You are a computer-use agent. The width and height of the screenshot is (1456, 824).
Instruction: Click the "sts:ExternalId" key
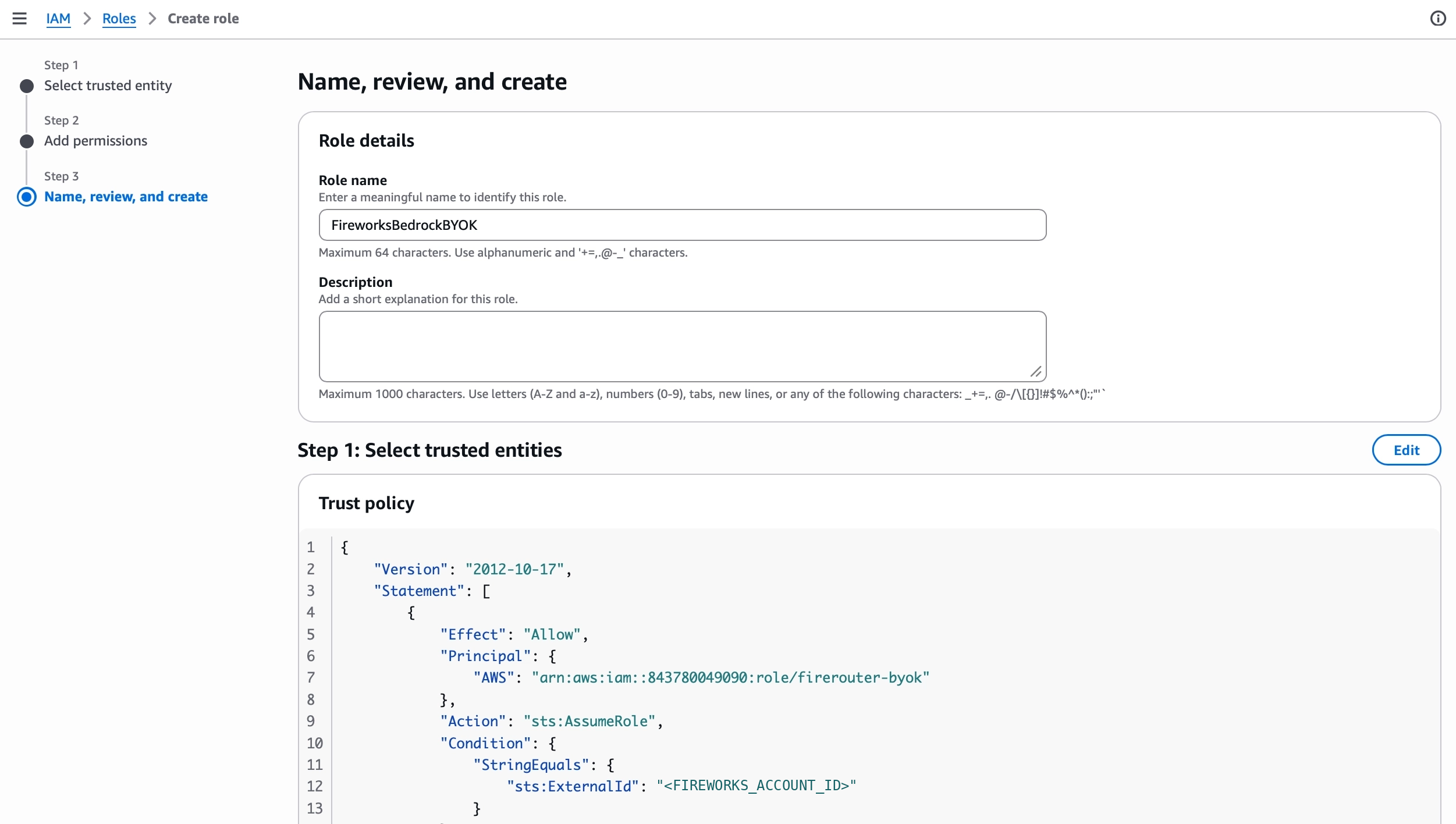pos(573,786)
